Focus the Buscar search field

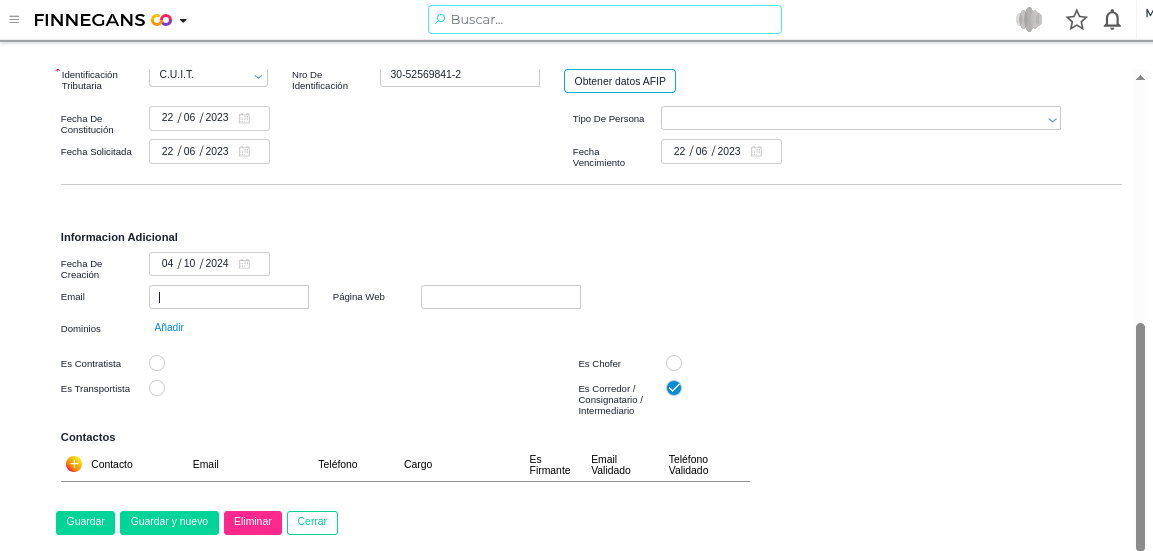[604, 20]
